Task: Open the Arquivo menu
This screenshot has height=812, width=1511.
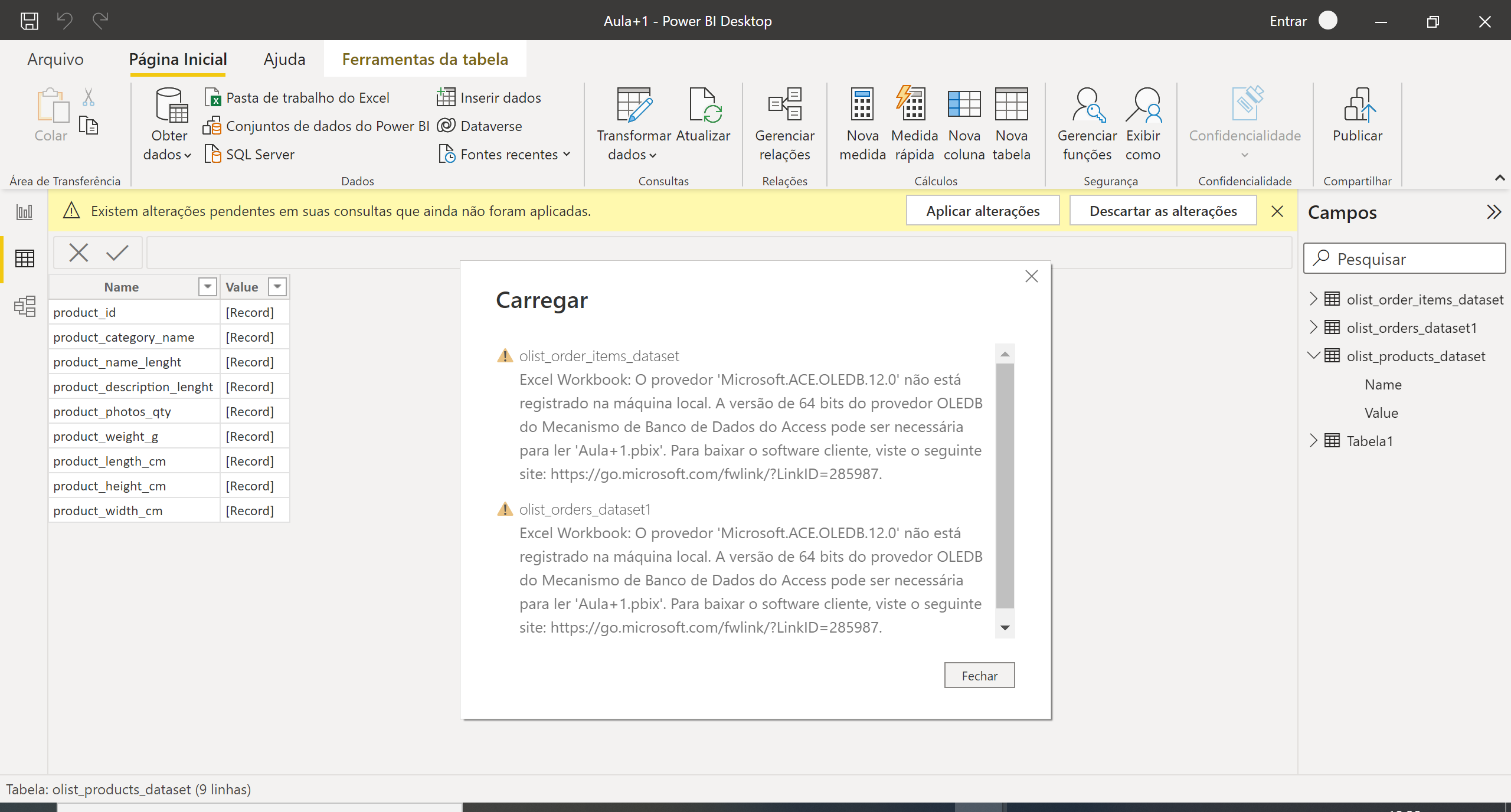Action: click(x=55, y=59)
